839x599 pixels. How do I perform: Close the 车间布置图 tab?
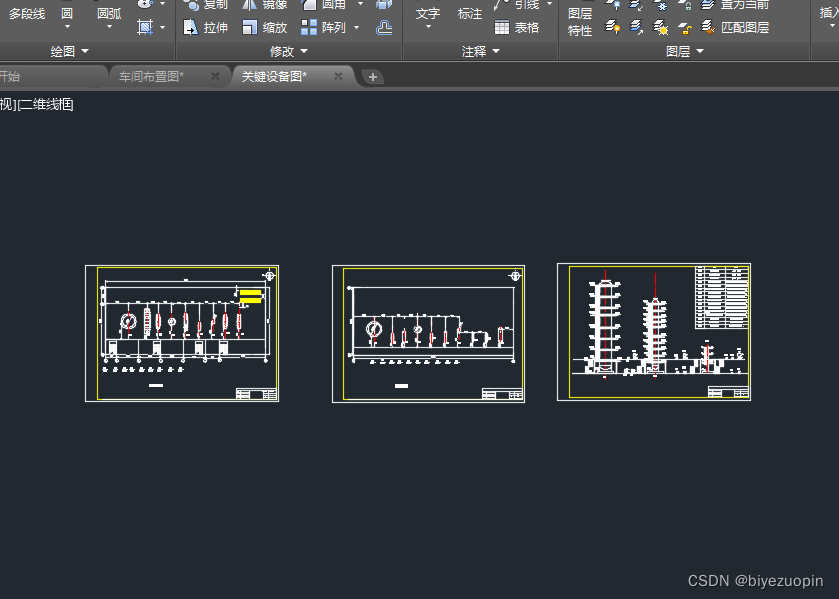click(216, 76)
